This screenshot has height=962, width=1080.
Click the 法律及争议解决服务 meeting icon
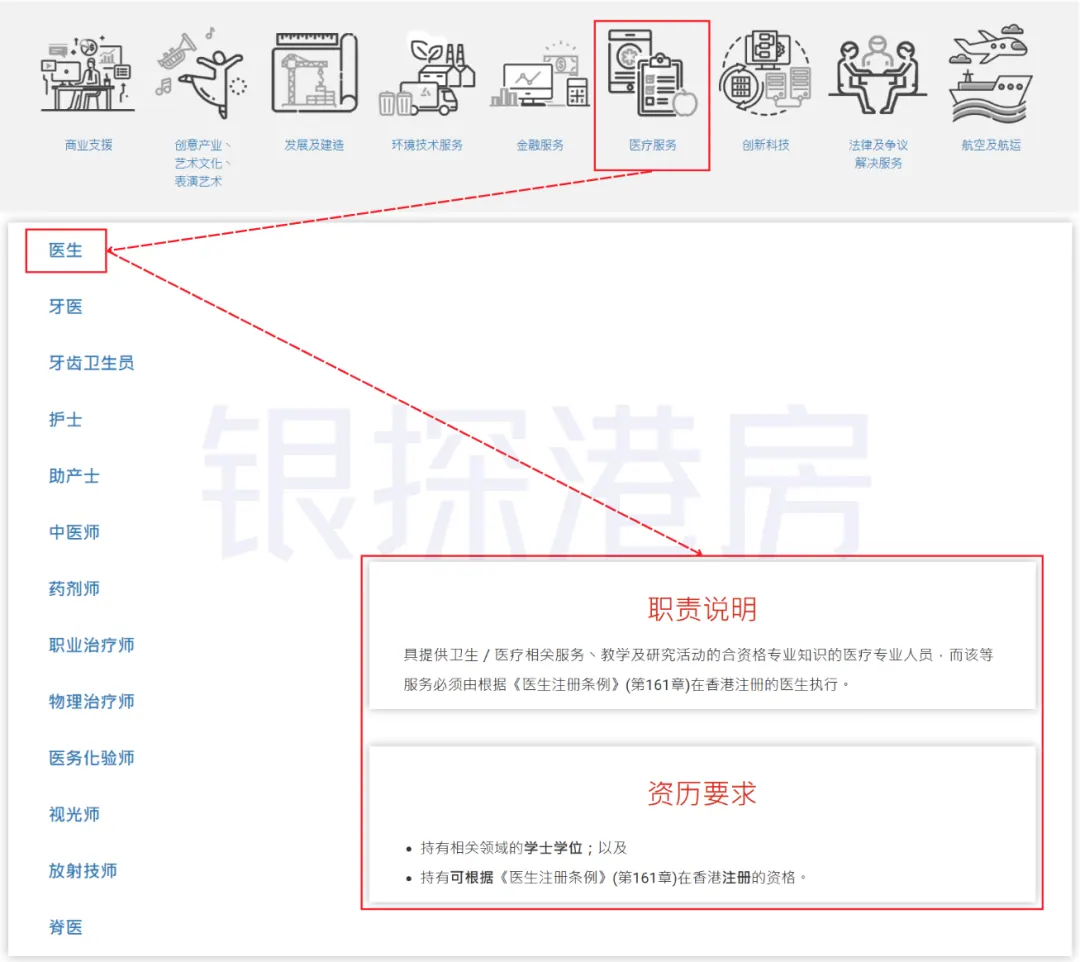pos(878,75)
